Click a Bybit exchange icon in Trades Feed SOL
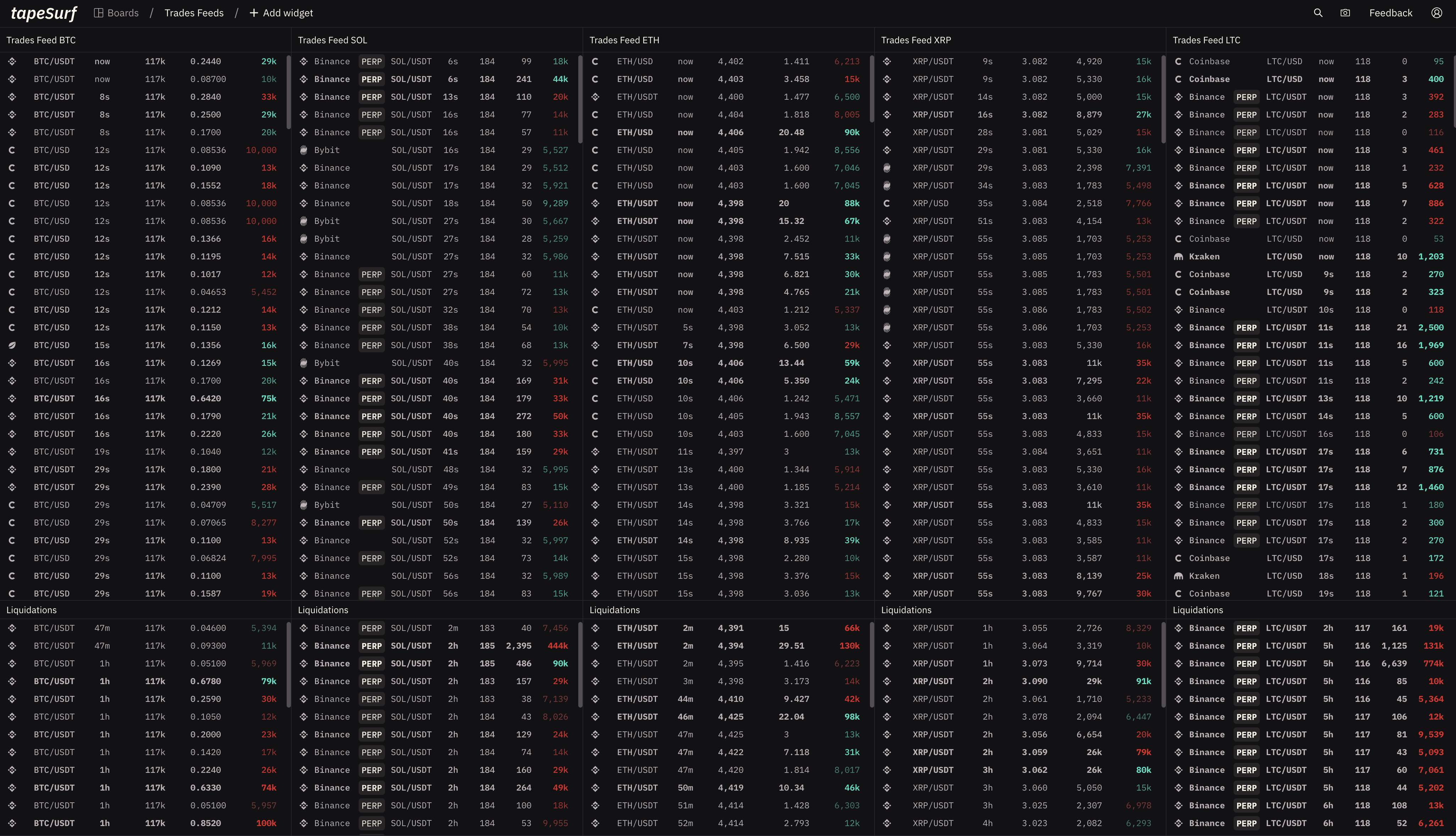Screen dimensions: 1456x836 tap(304, 150)
